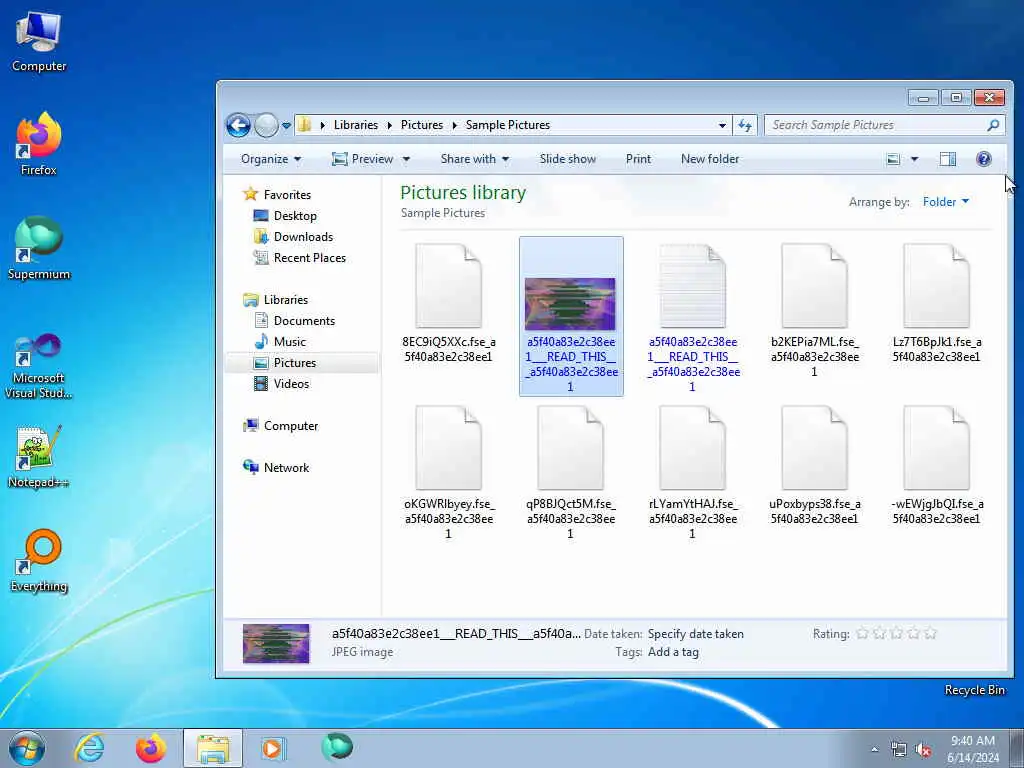The width and height of the screenshot is (1024, 768).
Task: Click the Explorer forward arrow button
Action: coord(266,125)
